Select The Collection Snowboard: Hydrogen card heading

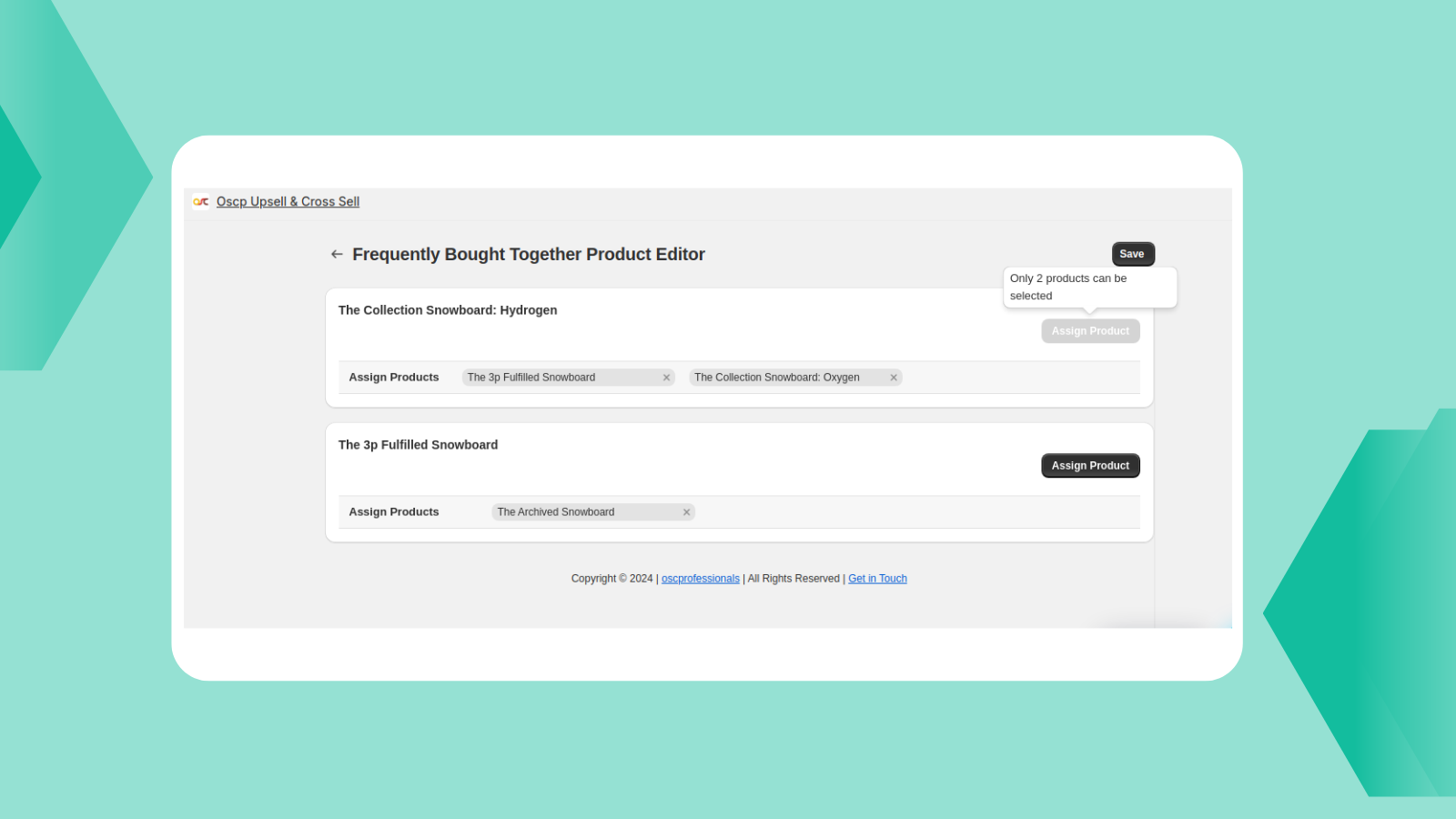pyautogui.click(x=448, y=310)
